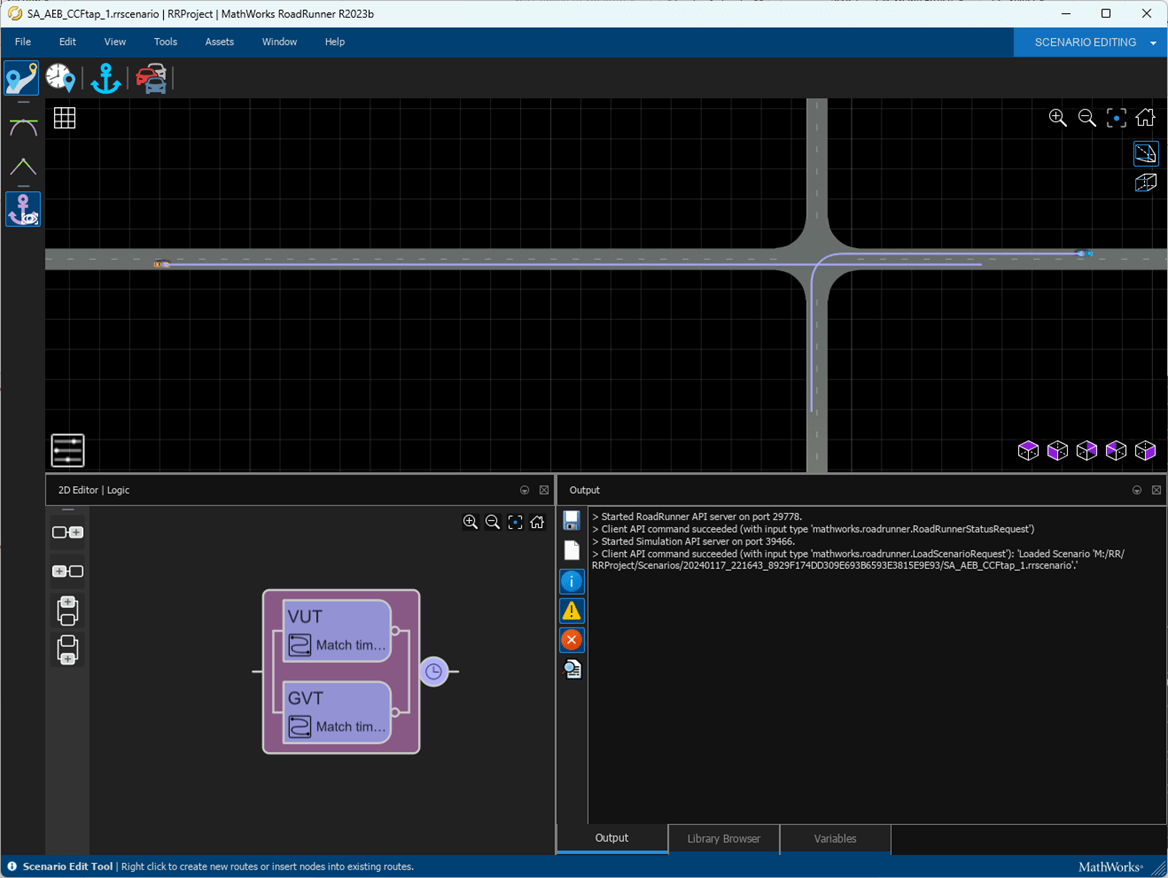
Task: Click the save output log icon
Action: 572,520
